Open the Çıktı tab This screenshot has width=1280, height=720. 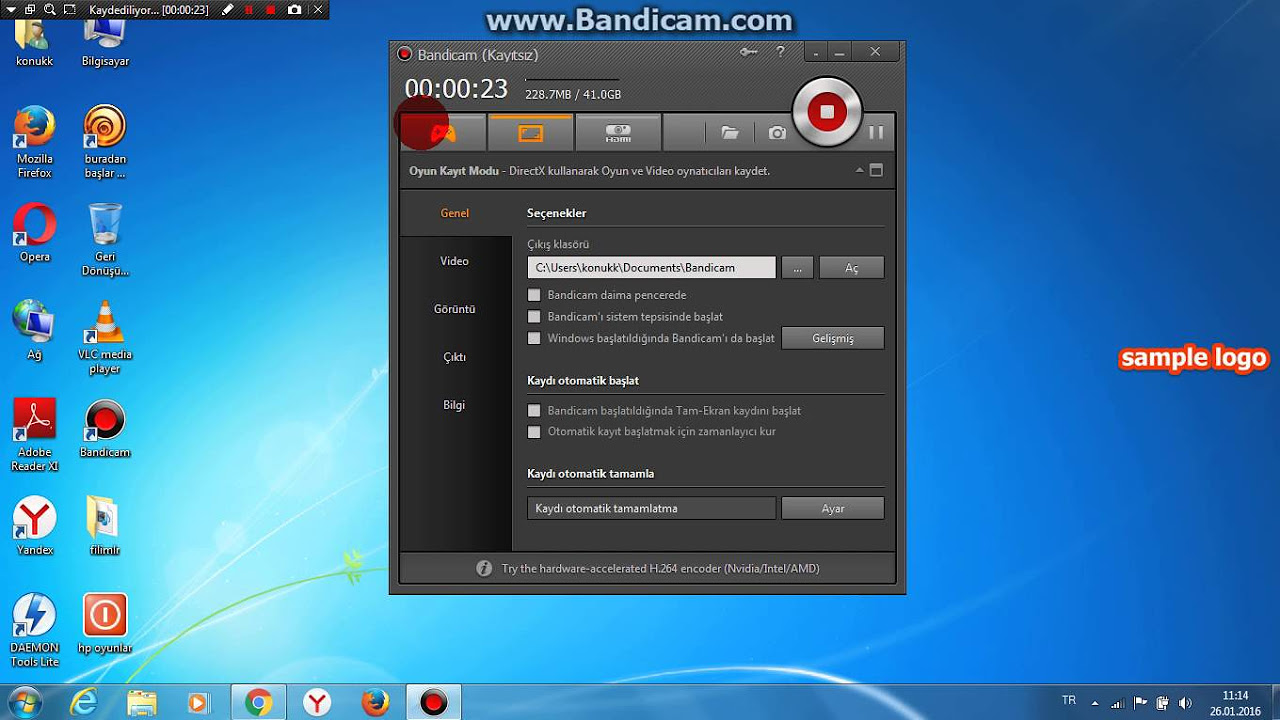[x=455, y=357]
